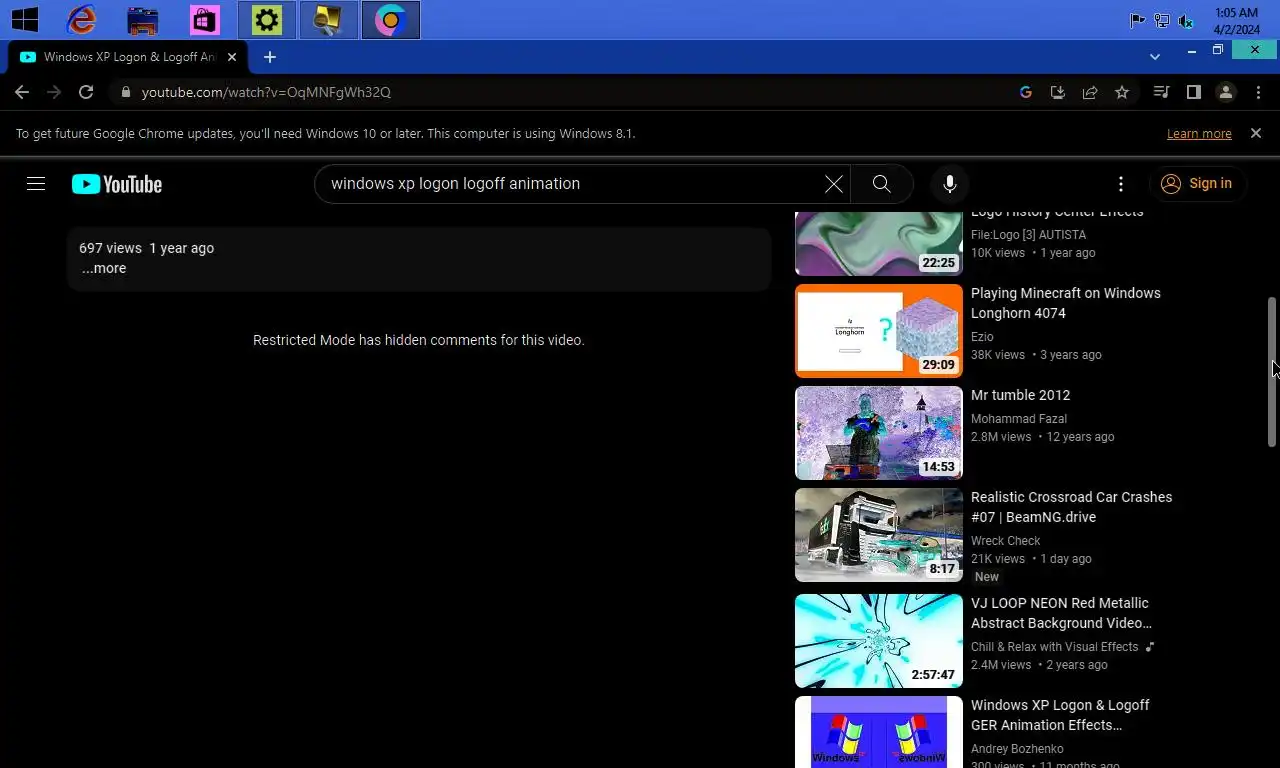Expand description with ...more
Viewport: 1280px width, 768px height.
(x=104, y=268)
